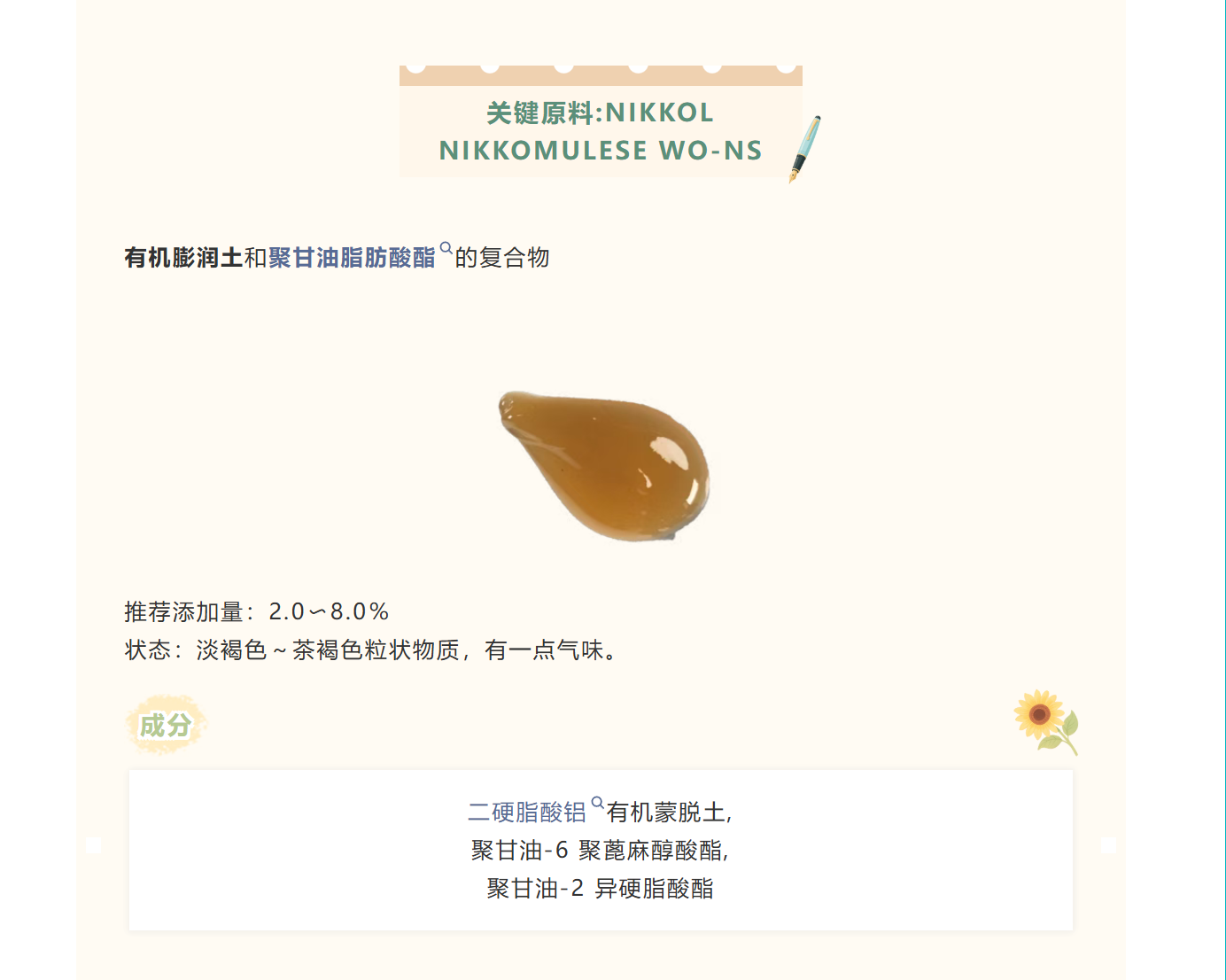Click the amber gel sample image
Viewport: 1226px width, 980px height.
605,466
